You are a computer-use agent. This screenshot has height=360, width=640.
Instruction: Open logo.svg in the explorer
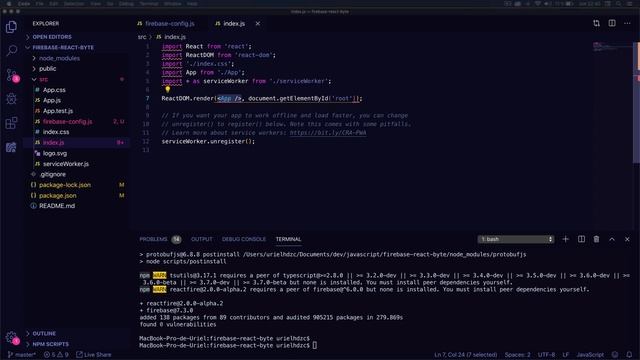pos(55,153)
